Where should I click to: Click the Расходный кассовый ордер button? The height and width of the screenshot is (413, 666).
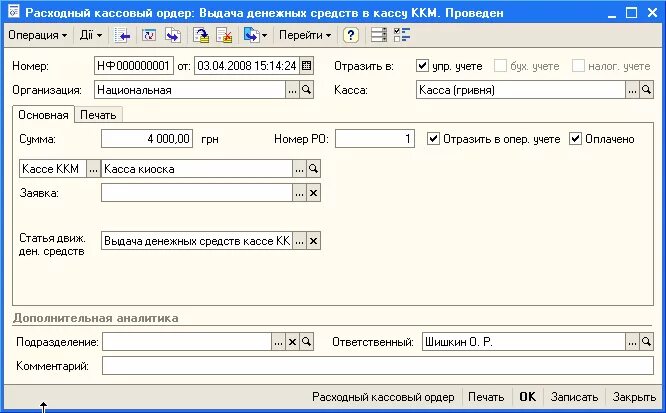pos(383,397)
